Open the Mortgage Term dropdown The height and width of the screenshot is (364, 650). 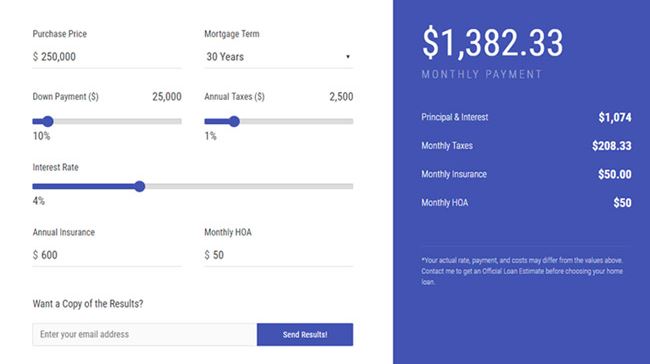[x=279, y=57]
